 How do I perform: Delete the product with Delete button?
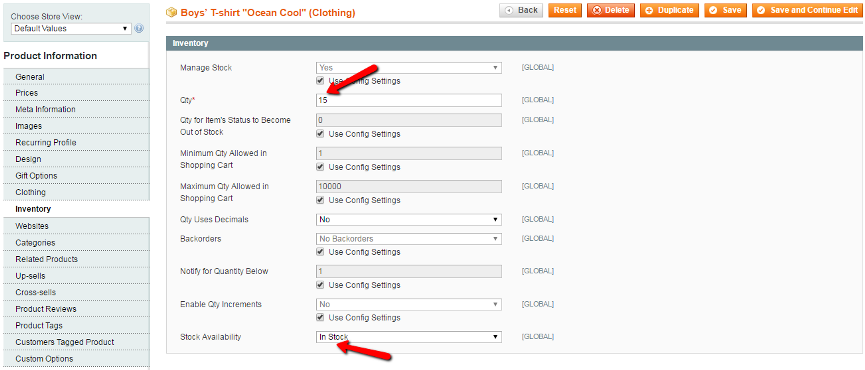611,10
